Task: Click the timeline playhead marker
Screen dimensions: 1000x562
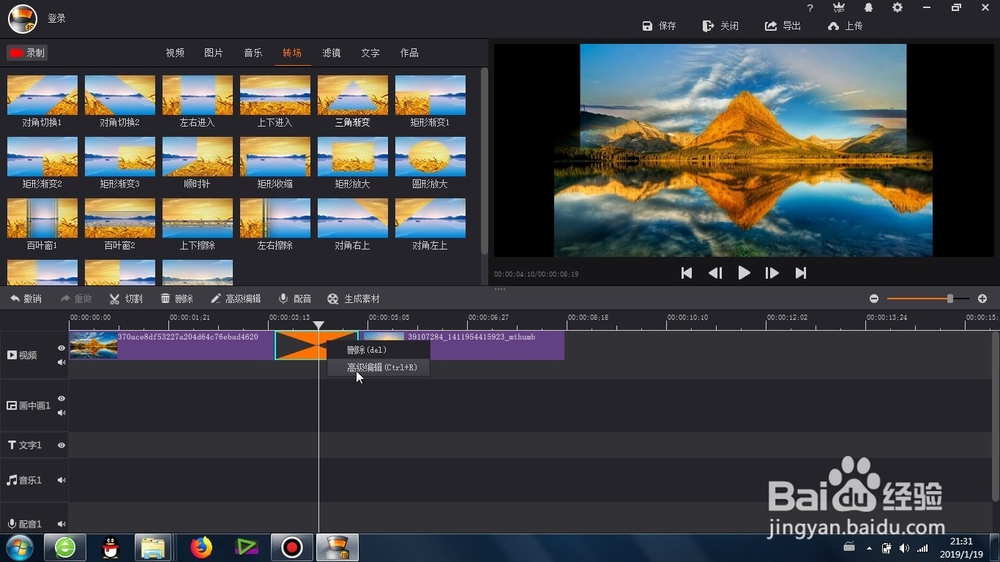Action: [318, 325]
